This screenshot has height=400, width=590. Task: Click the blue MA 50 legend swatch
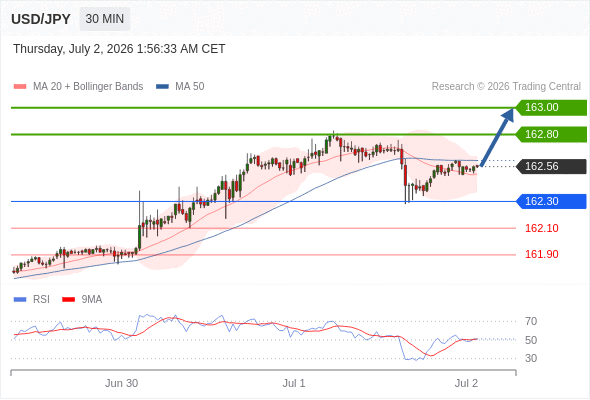tap(162, 87)
